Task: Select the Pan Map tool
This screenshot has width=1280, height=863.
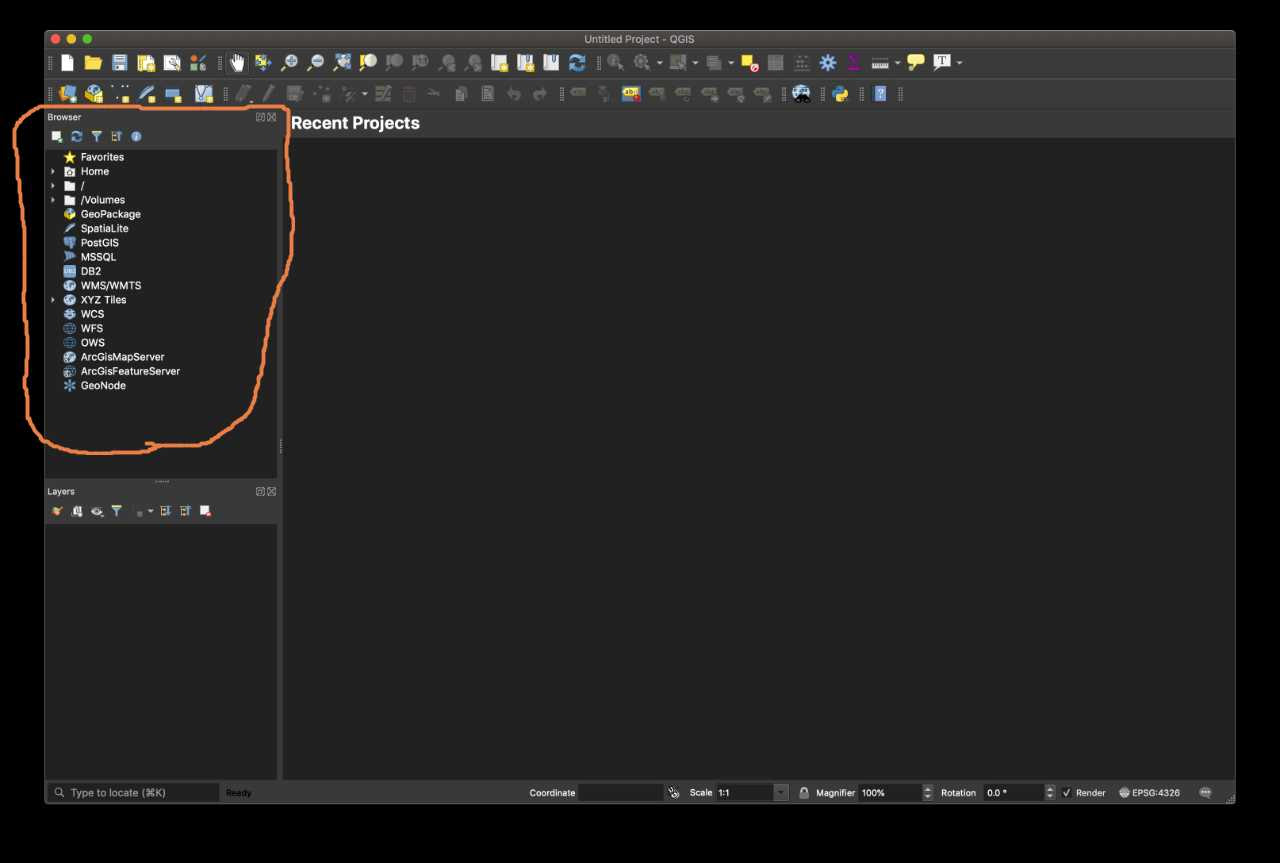Action: point(237,62)
